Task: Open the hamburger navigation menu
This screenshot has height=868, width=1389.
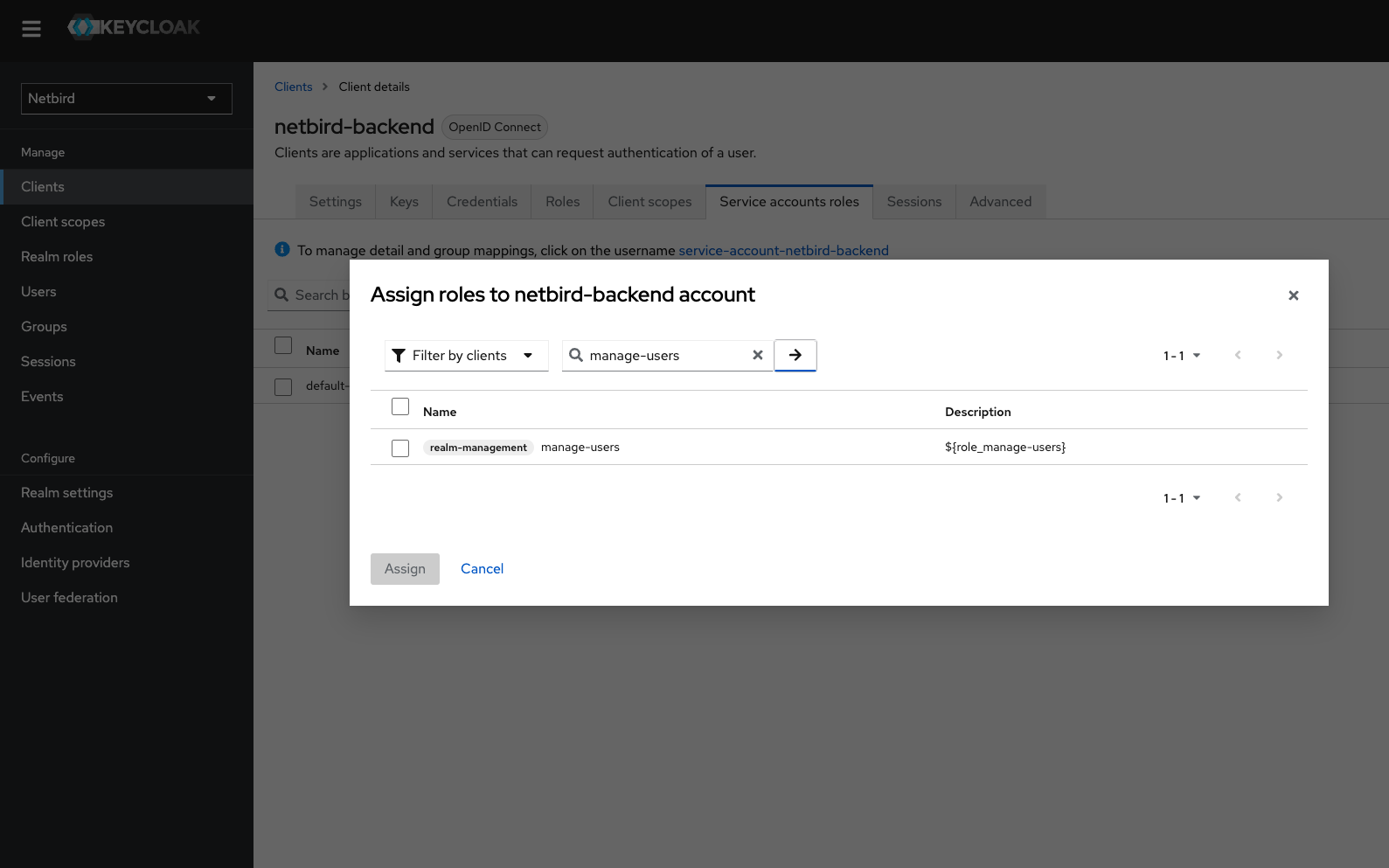Action: coord(31,29)
